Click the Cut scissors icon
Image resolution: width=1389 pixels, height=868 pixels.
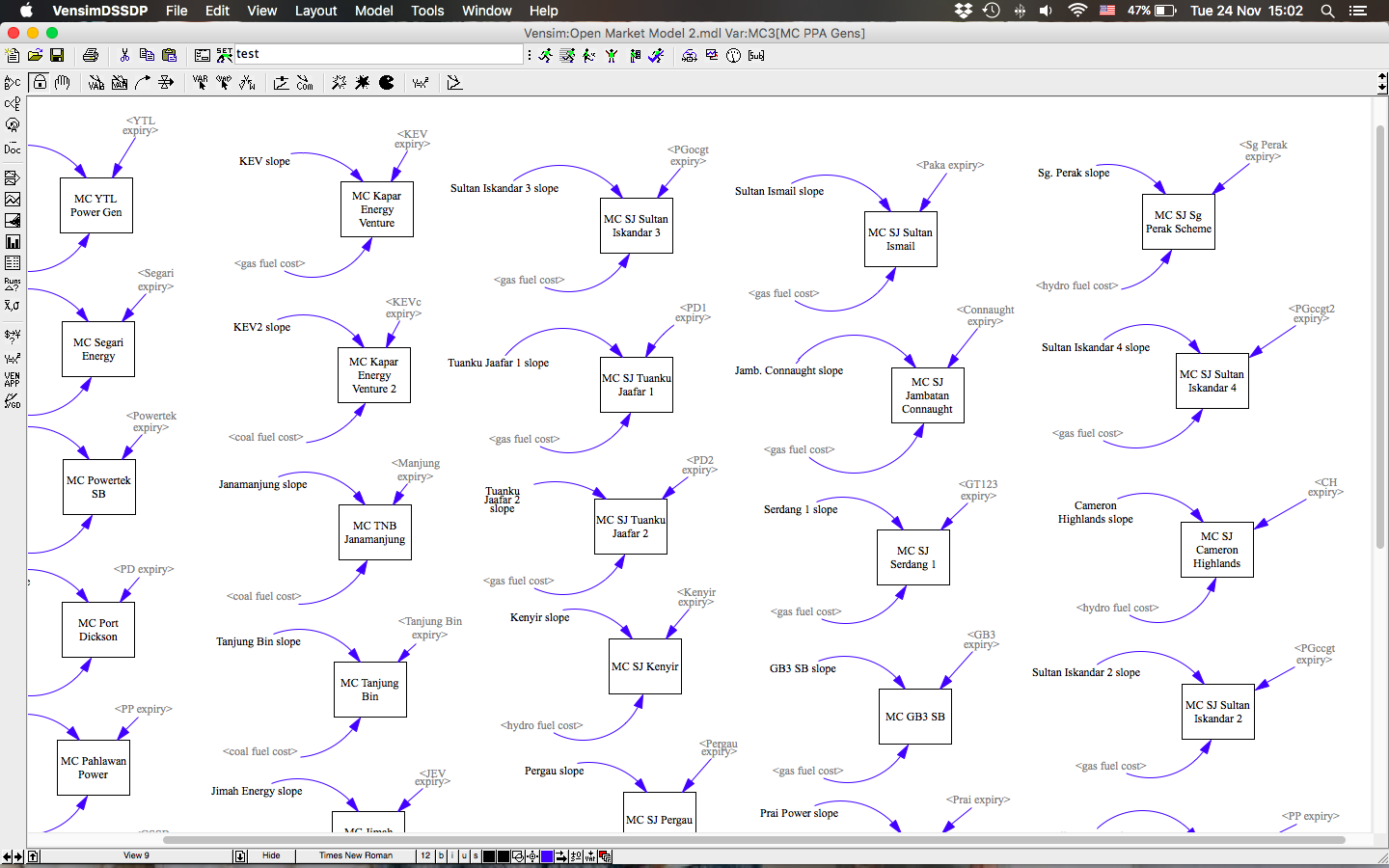(124, 55)
